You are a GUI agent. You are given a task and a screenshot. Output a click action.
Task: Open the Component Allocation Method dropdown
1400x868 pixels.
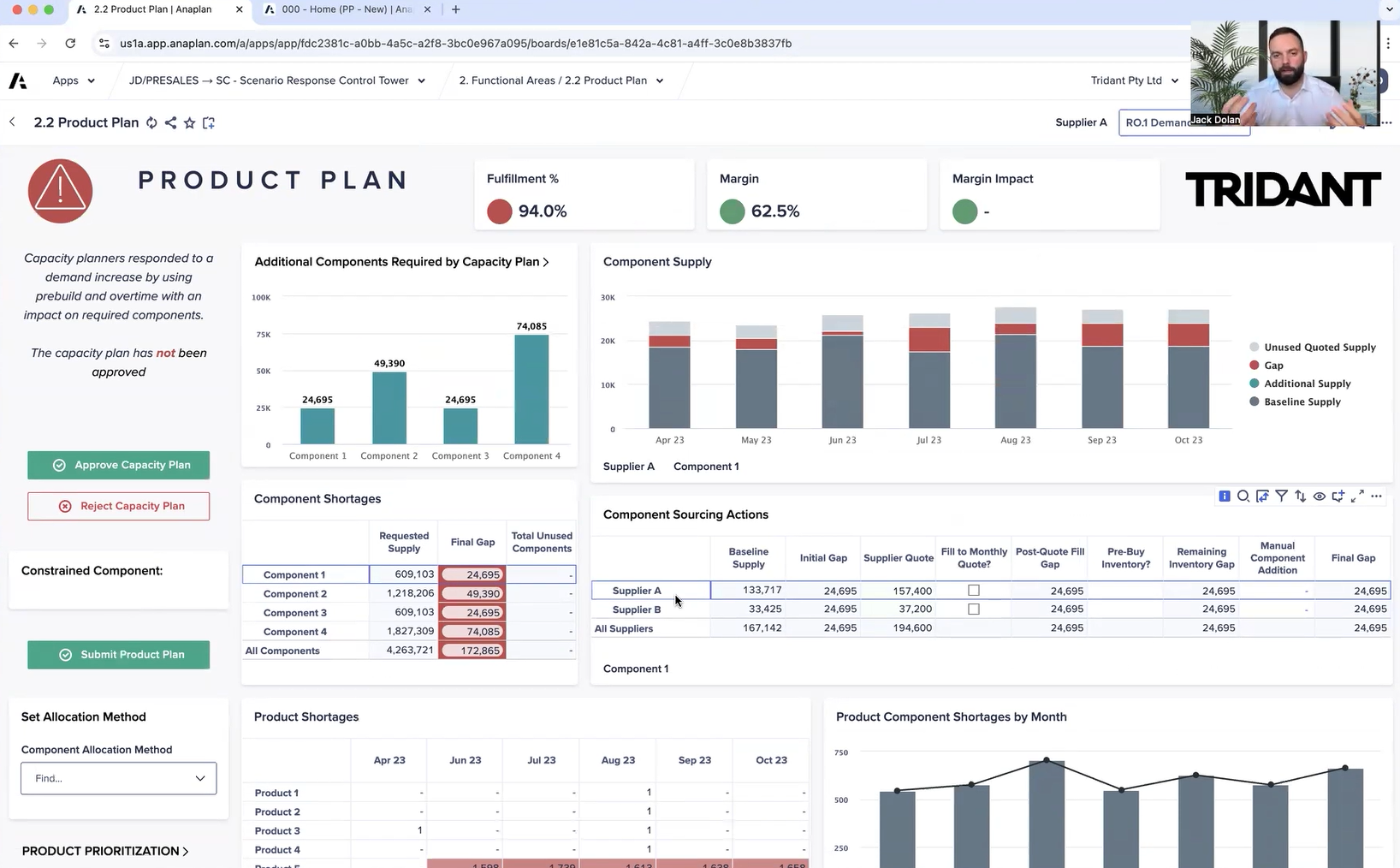click(x=118, y=778)
